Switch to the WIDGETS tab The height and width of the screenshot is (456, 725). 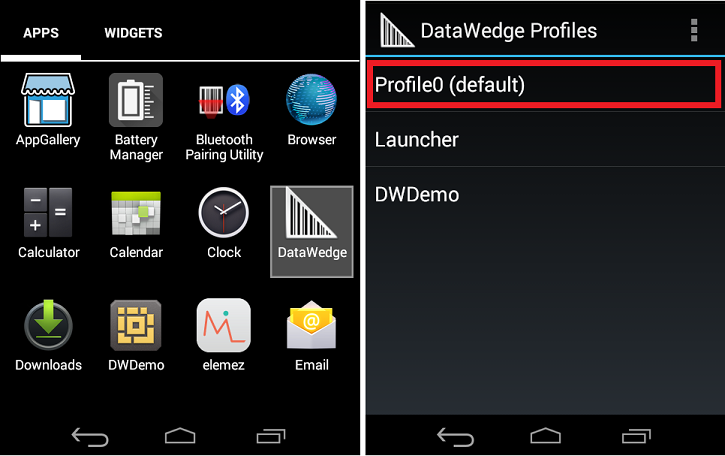point(133,33)
